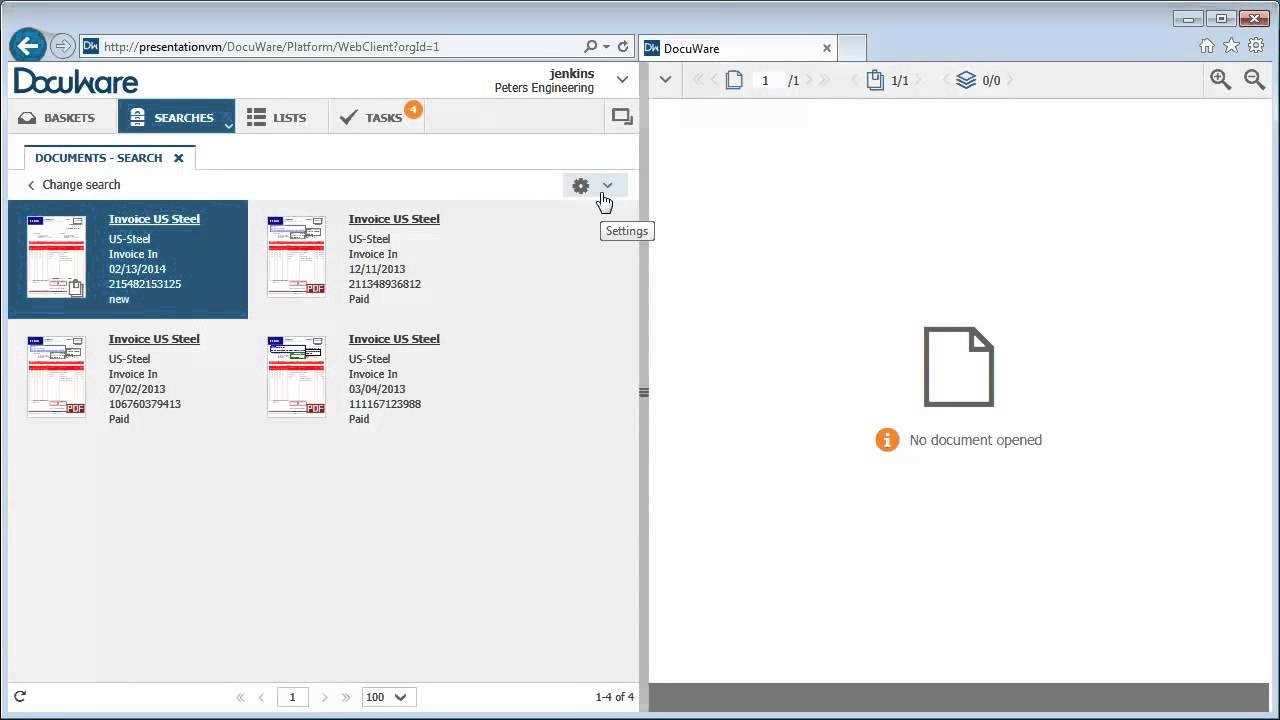Click thumbnail of invoice 111167123988

pos(296,376)
